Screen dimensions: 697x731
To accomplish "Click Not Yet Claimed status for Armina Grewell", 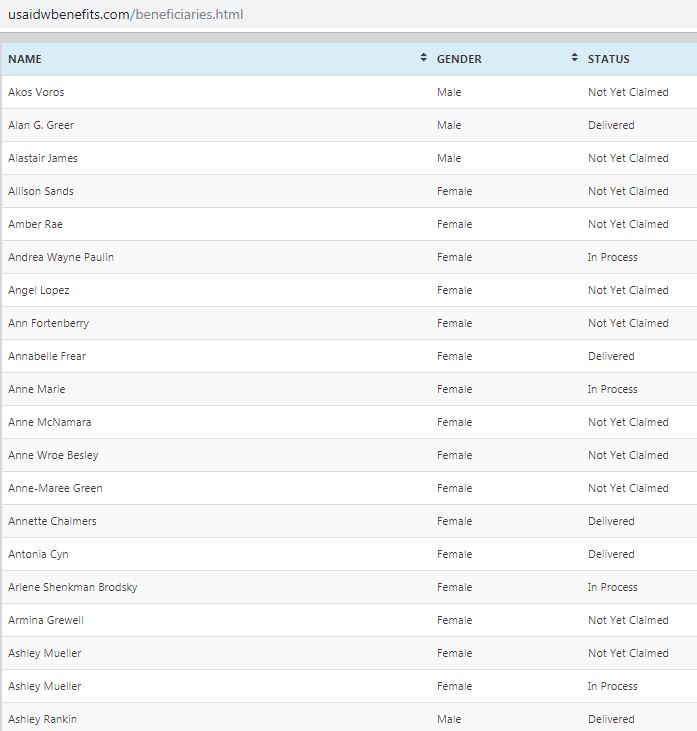I will [628, 621].
